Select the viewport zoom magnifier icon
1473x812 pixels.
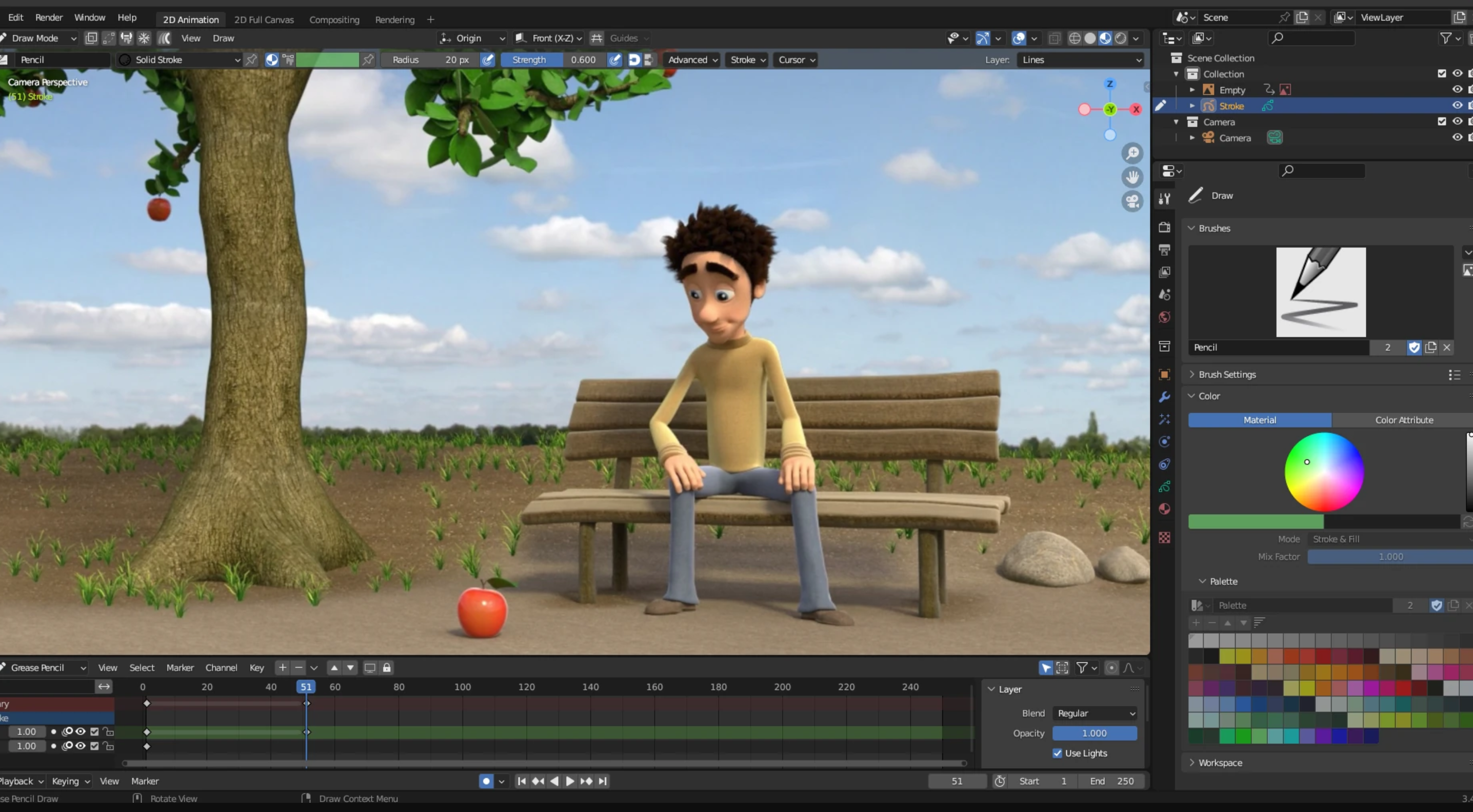(1133, 153)
